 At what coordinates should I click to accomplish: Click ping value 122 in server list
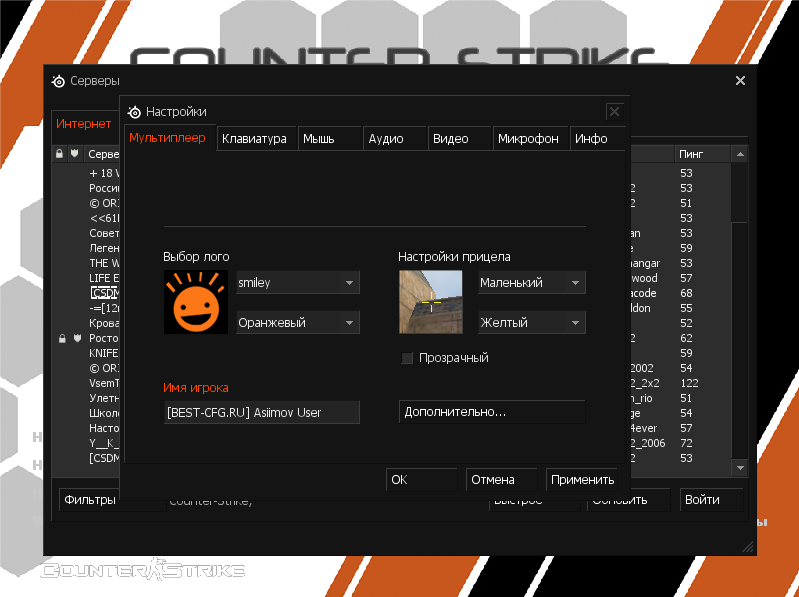(x=689, y=383)
